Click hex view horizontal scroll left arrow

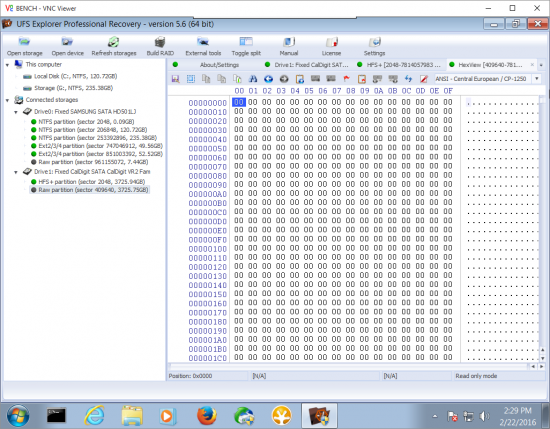click(x=533, y=366)
